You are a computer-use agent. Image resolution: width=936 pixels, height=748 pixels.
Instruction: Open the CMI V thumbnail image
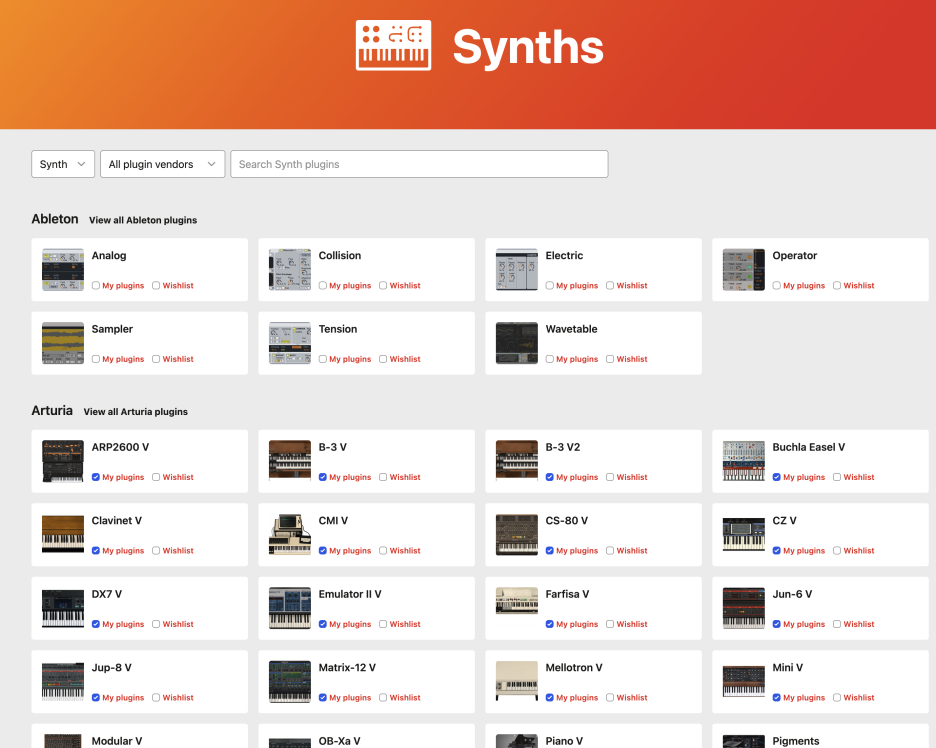tap(290, 535)
